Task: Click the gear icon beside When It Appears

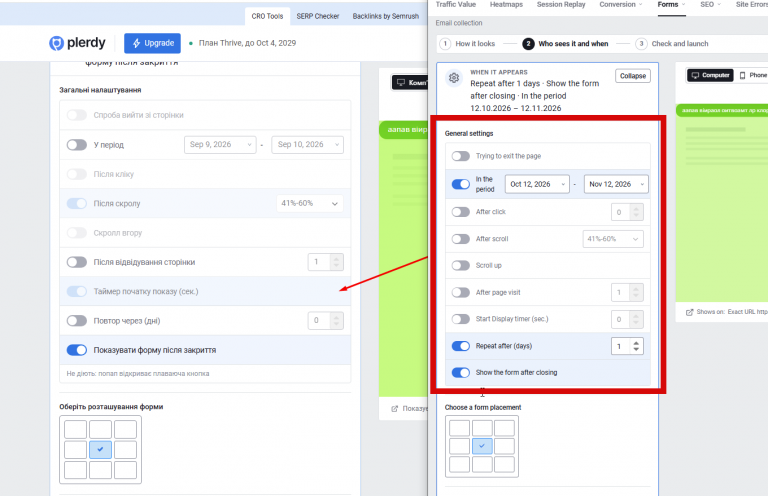Action: pyautogui.click(x=454, y=78)
